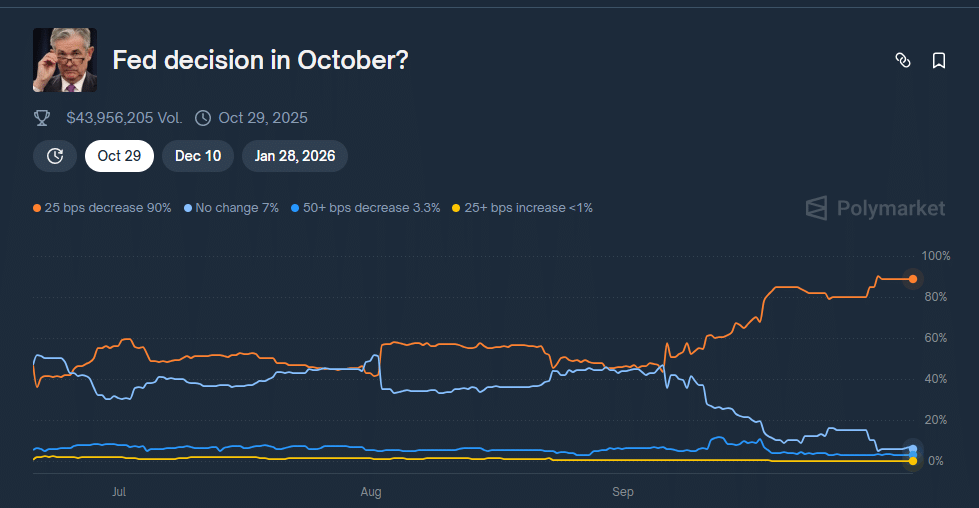Click the 25+ bps increase <1% legend label
Image resolution: width=979 pixels, height=508 pixels.
point(529,208)
